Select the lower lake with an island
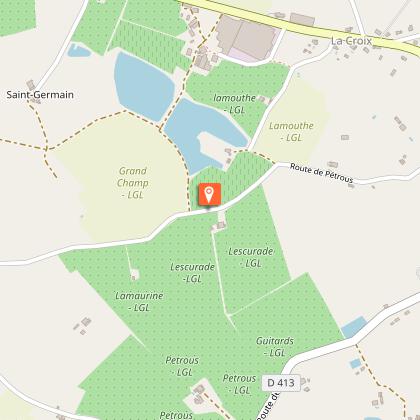Viewport: 420px width, 420px height. (204, 135)
